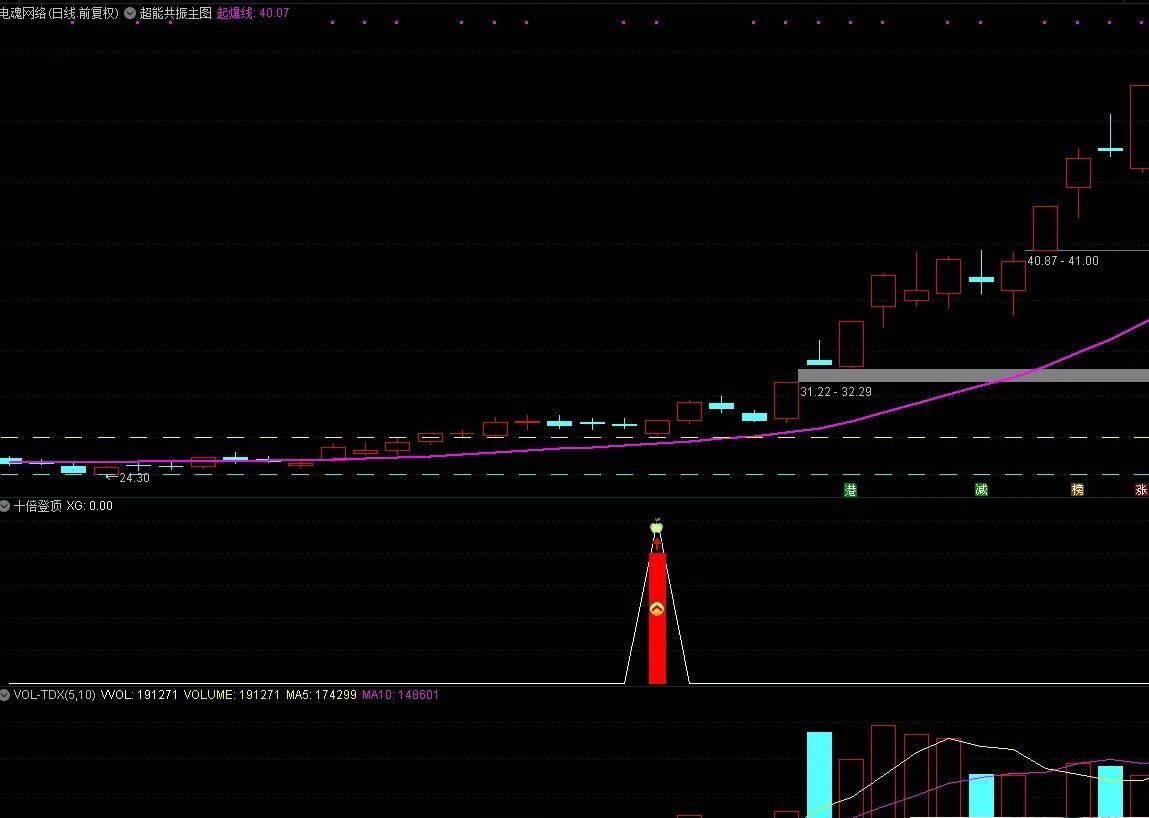Screen dimensions: 1149x818
Task: Open the 超能共振主图 indicator dropdown
Action: (130, 13)
